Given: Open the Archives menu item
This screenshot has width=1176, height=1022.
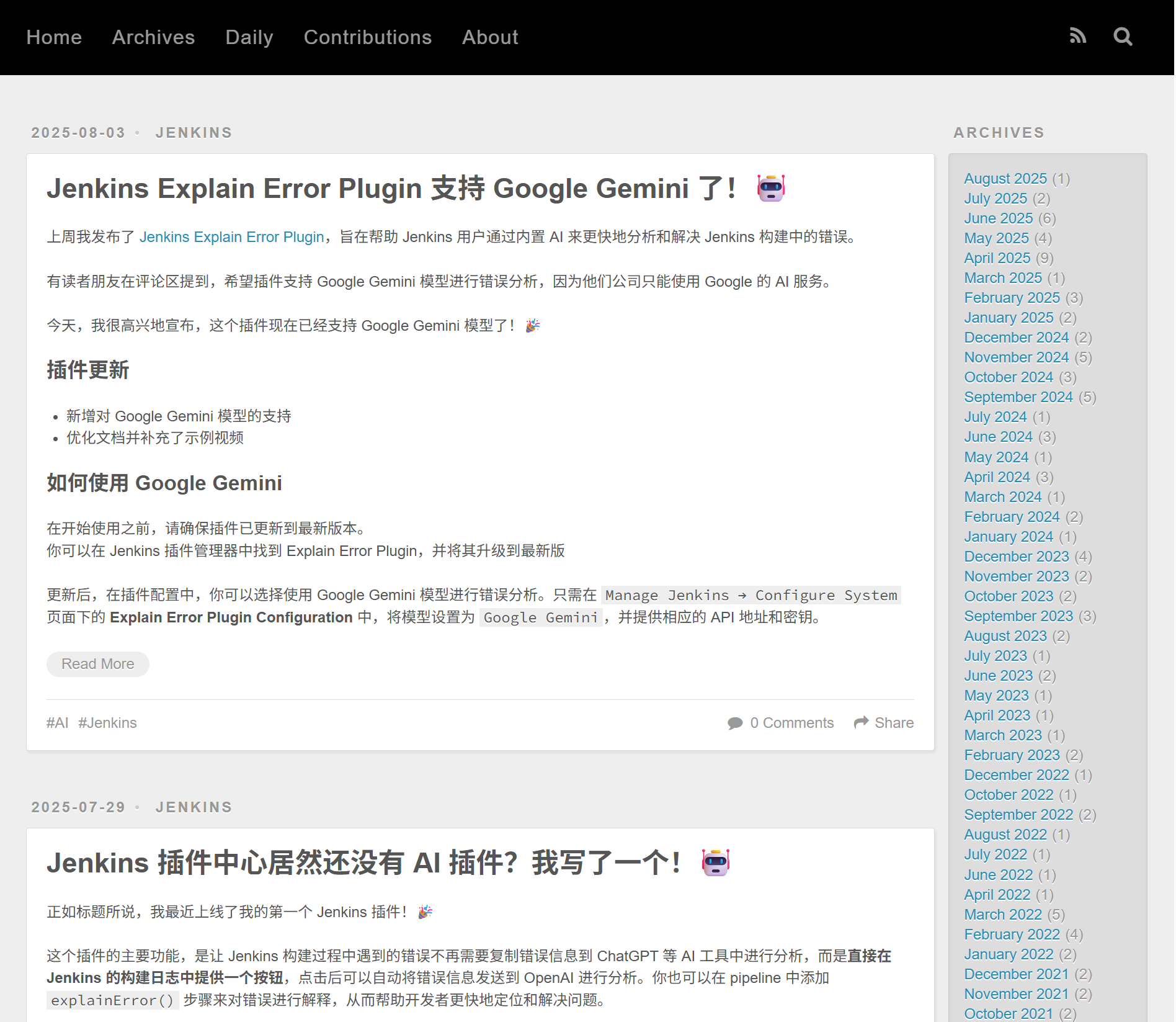Looking at the screenshot, I should tap(153, 37).
